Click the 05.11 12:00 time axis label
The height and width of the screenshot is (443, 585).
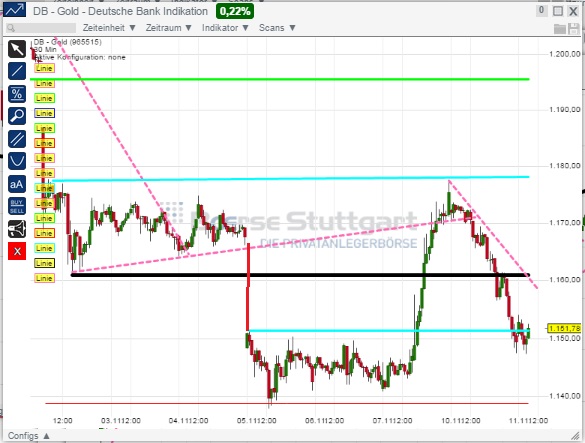(257, 421)
